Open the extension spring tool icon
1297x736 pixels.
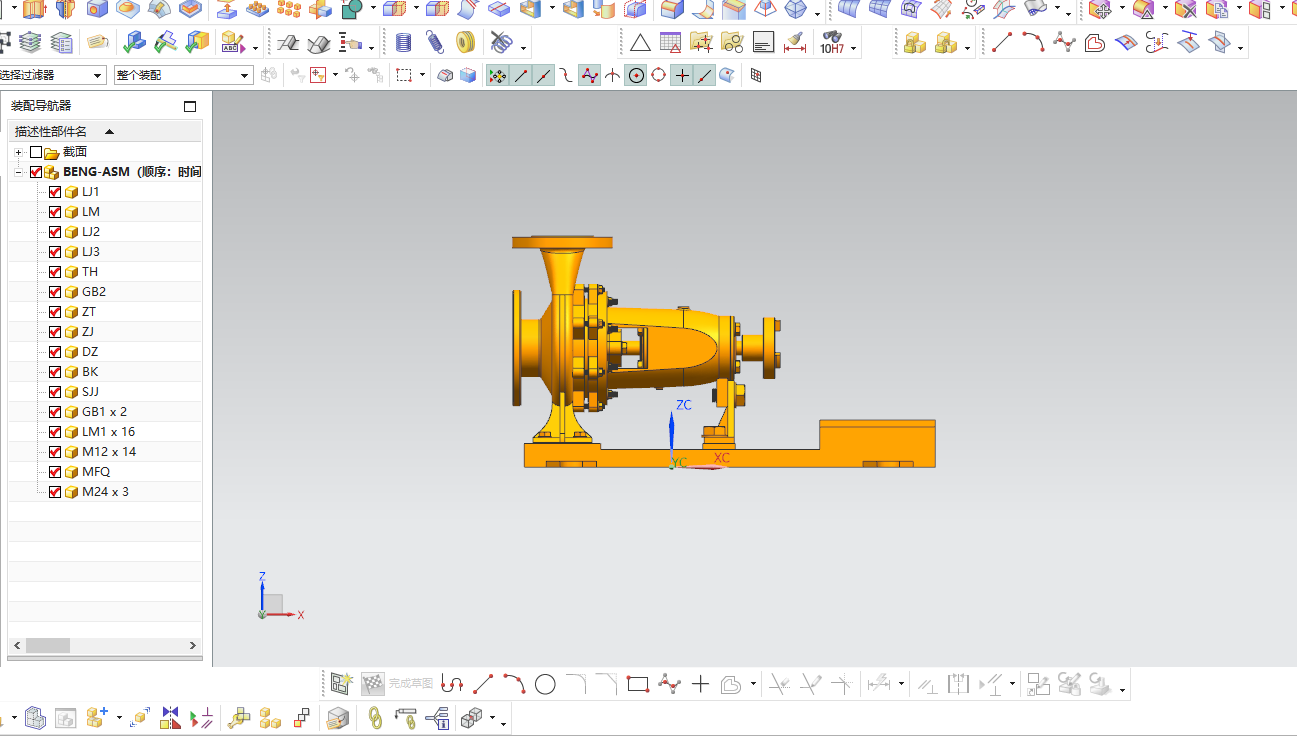[434, 43]
